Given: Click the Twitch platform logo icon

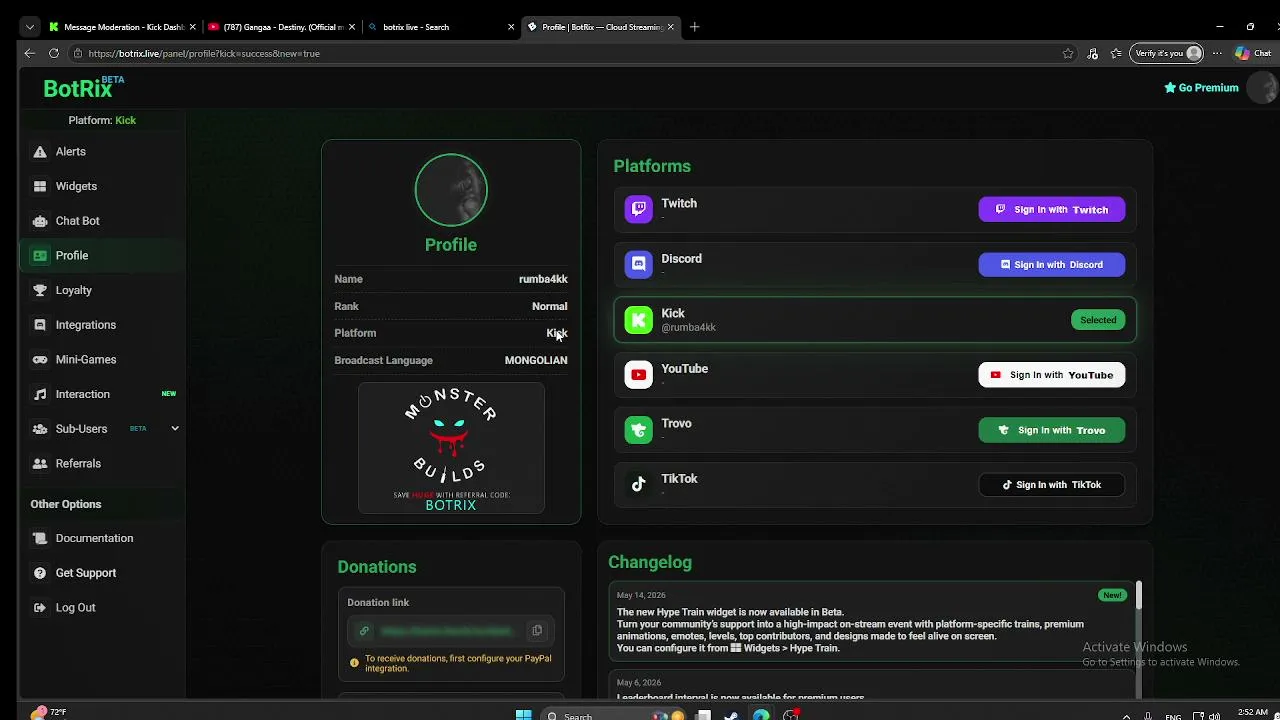Looking at the screenshot, I should point(638,209).
